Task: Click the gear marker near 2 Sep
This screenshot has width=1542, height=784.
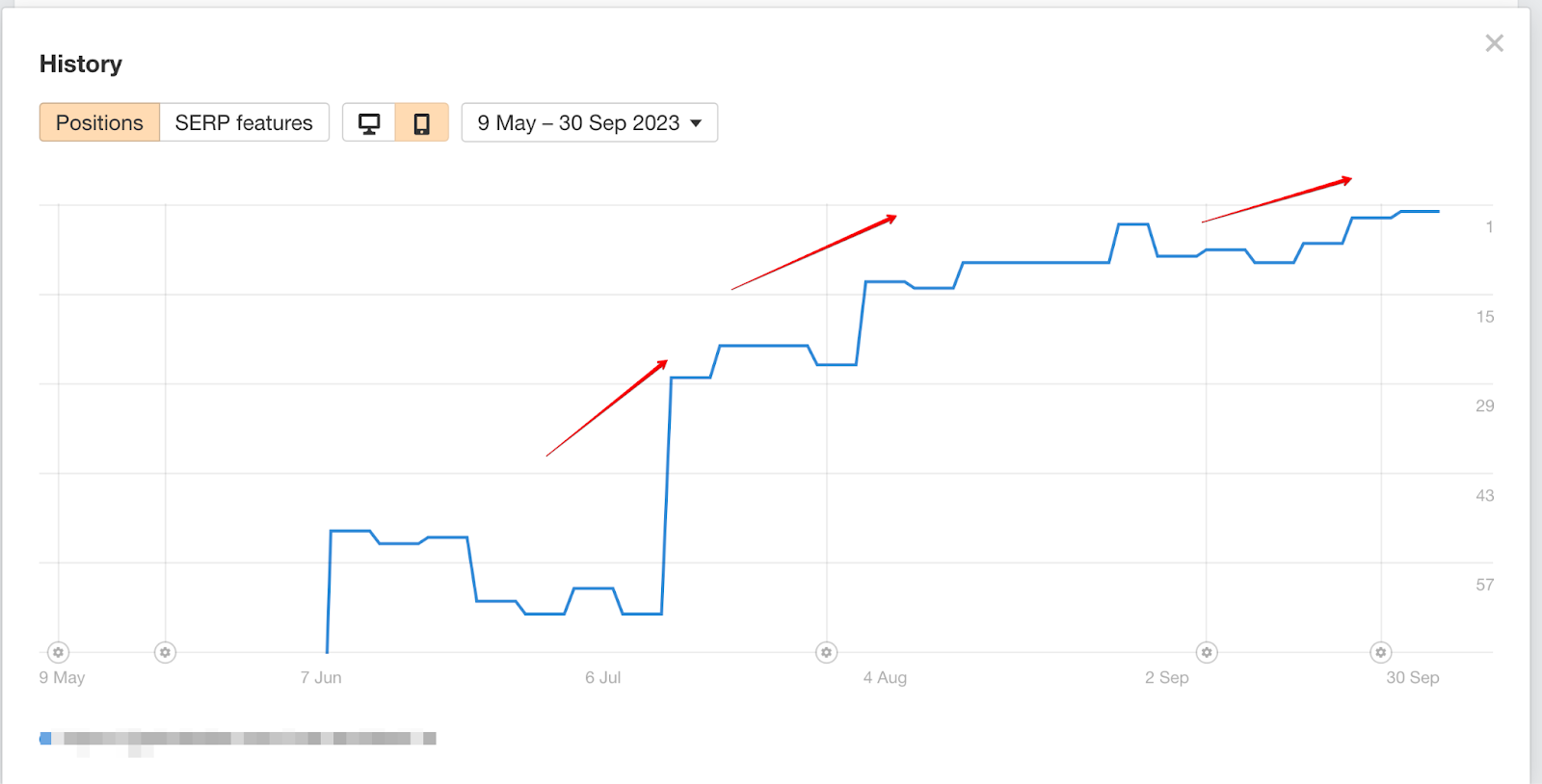Action: 1206,652
